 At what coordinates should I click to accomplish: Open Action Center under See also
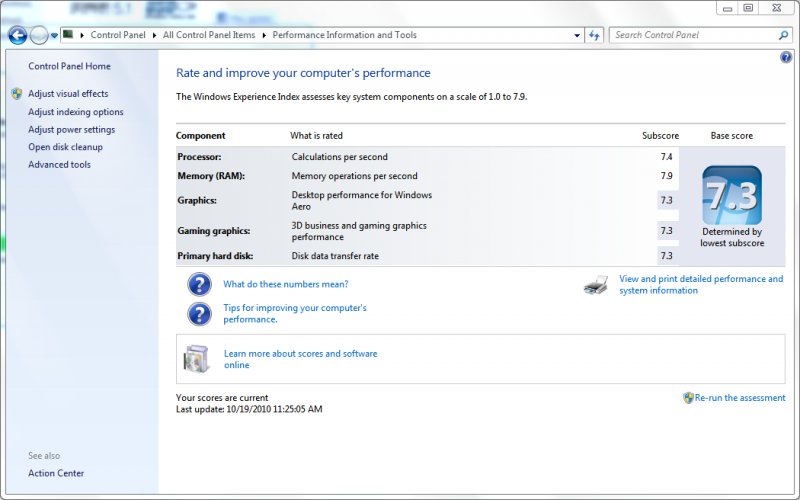(56, 473)
